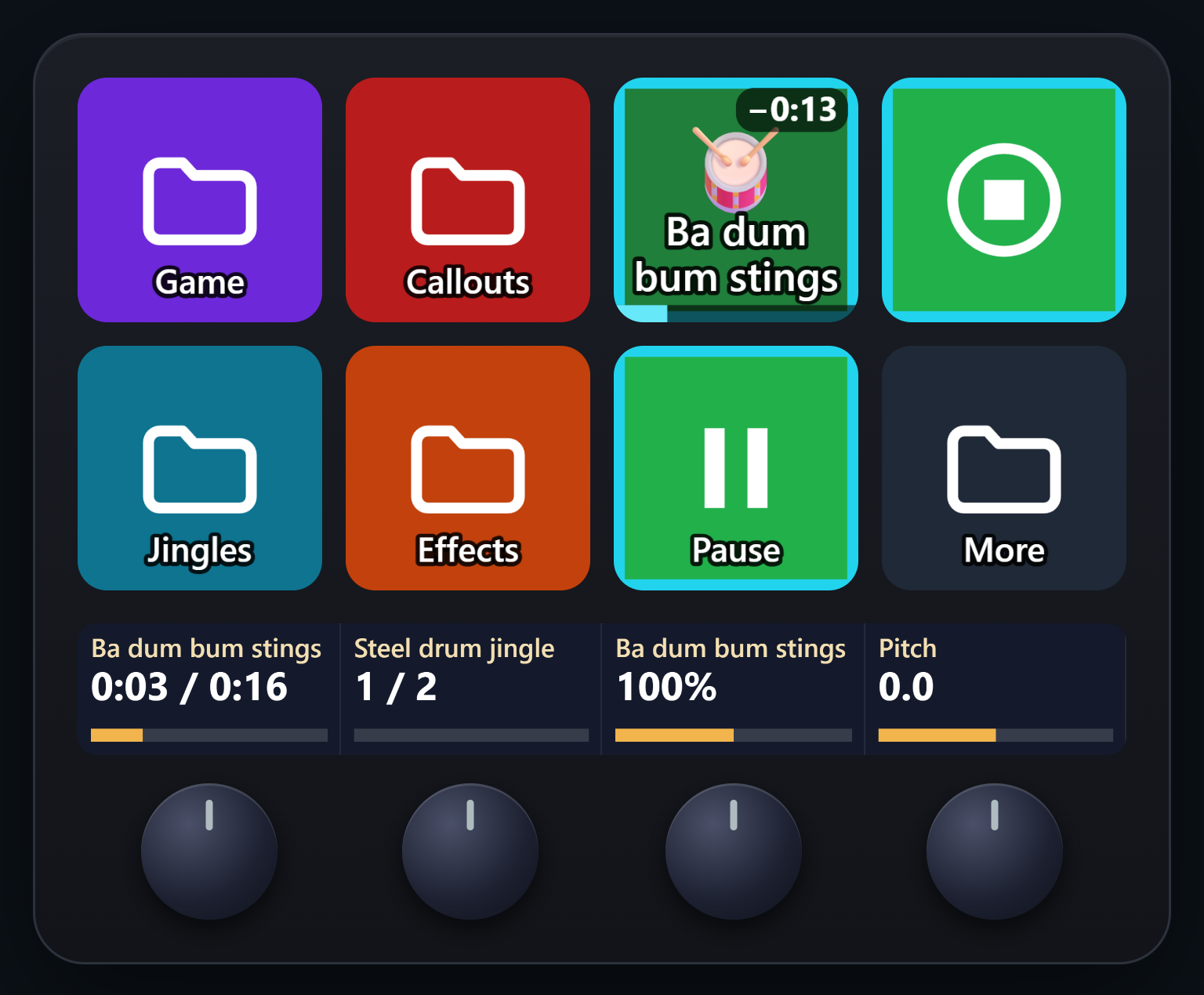Click the Pitch label
This screenshot has height=995, width=1204.
908,648
